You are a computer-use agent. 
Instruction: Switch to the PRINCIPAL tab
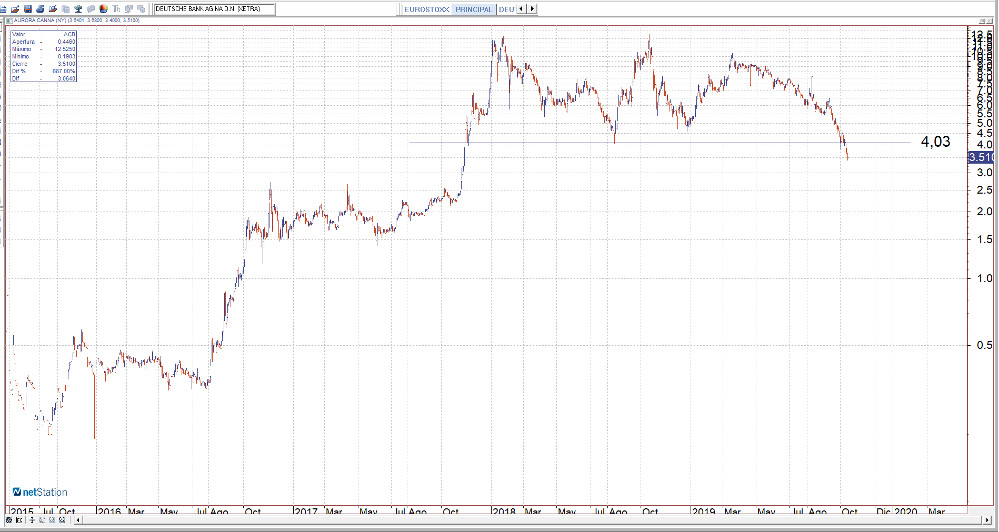point(473,9)
